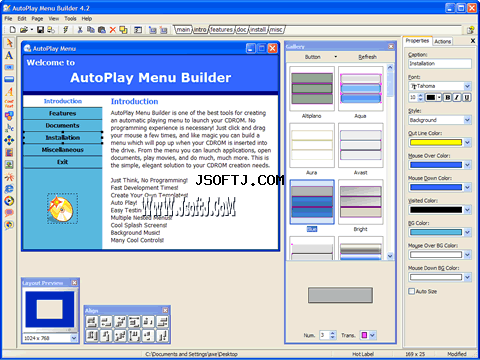Screen dimensions: 480x360
Task: Select the arrow pointer tool in sidebar
Action: tap(9, 43)
